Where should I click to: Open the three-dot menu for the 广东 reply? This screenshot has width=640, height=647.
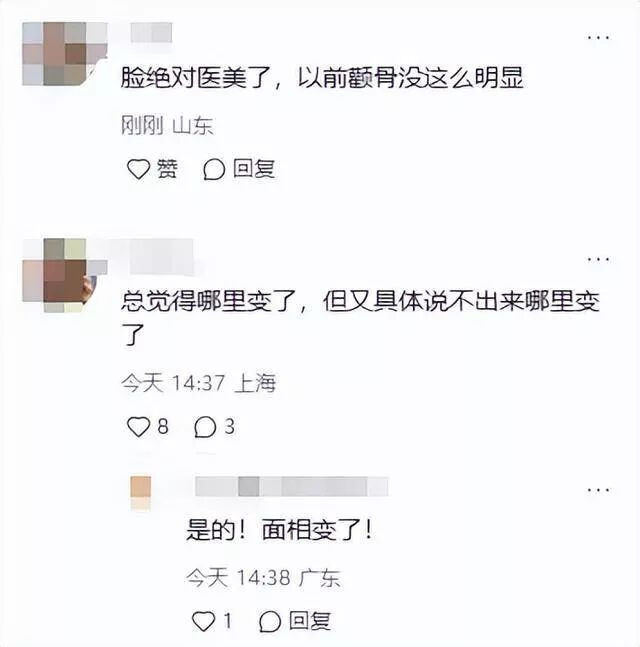[x=598, y=490]
